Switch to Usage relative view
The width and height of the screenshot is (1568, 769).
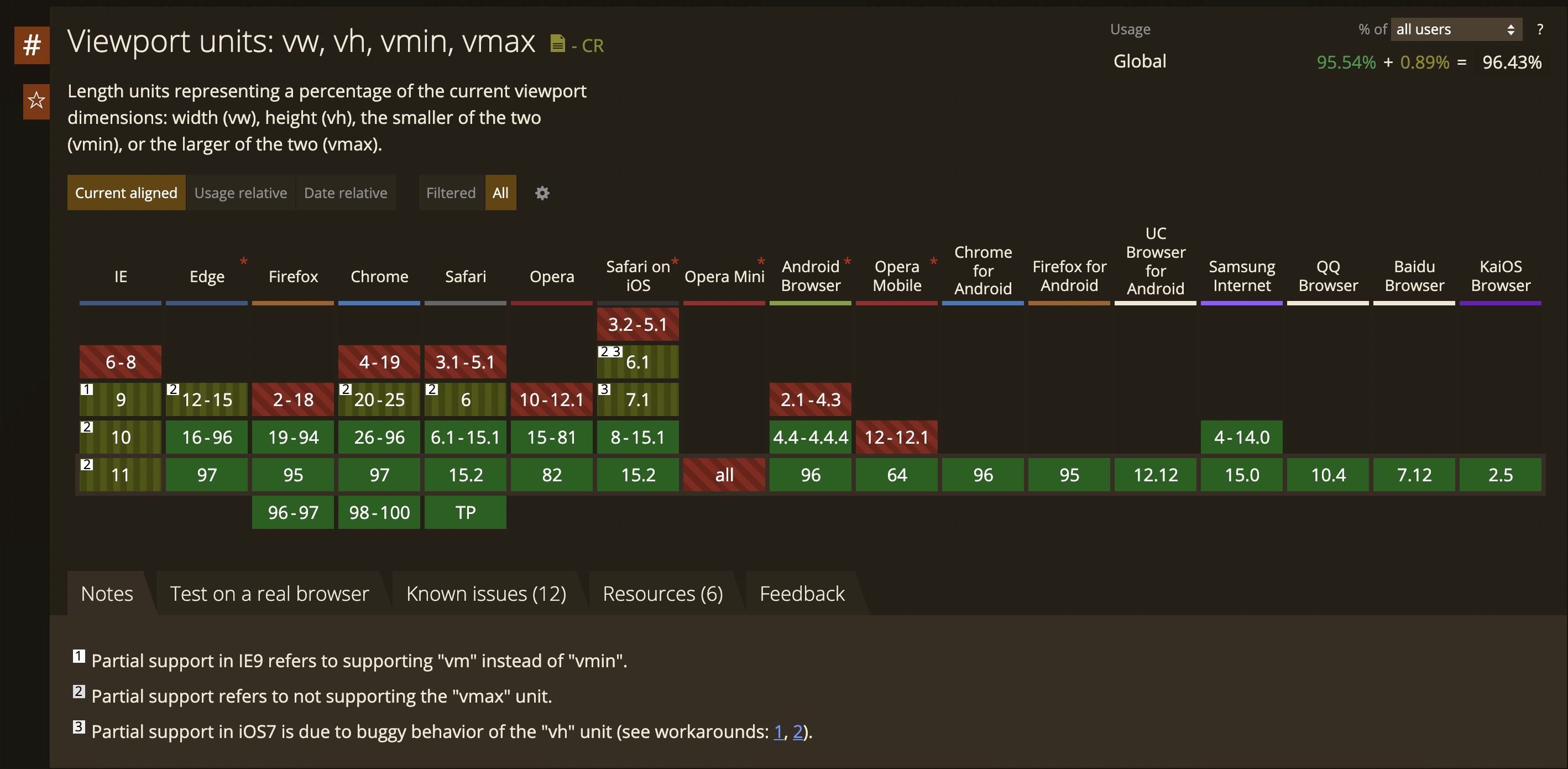[241, 193]
